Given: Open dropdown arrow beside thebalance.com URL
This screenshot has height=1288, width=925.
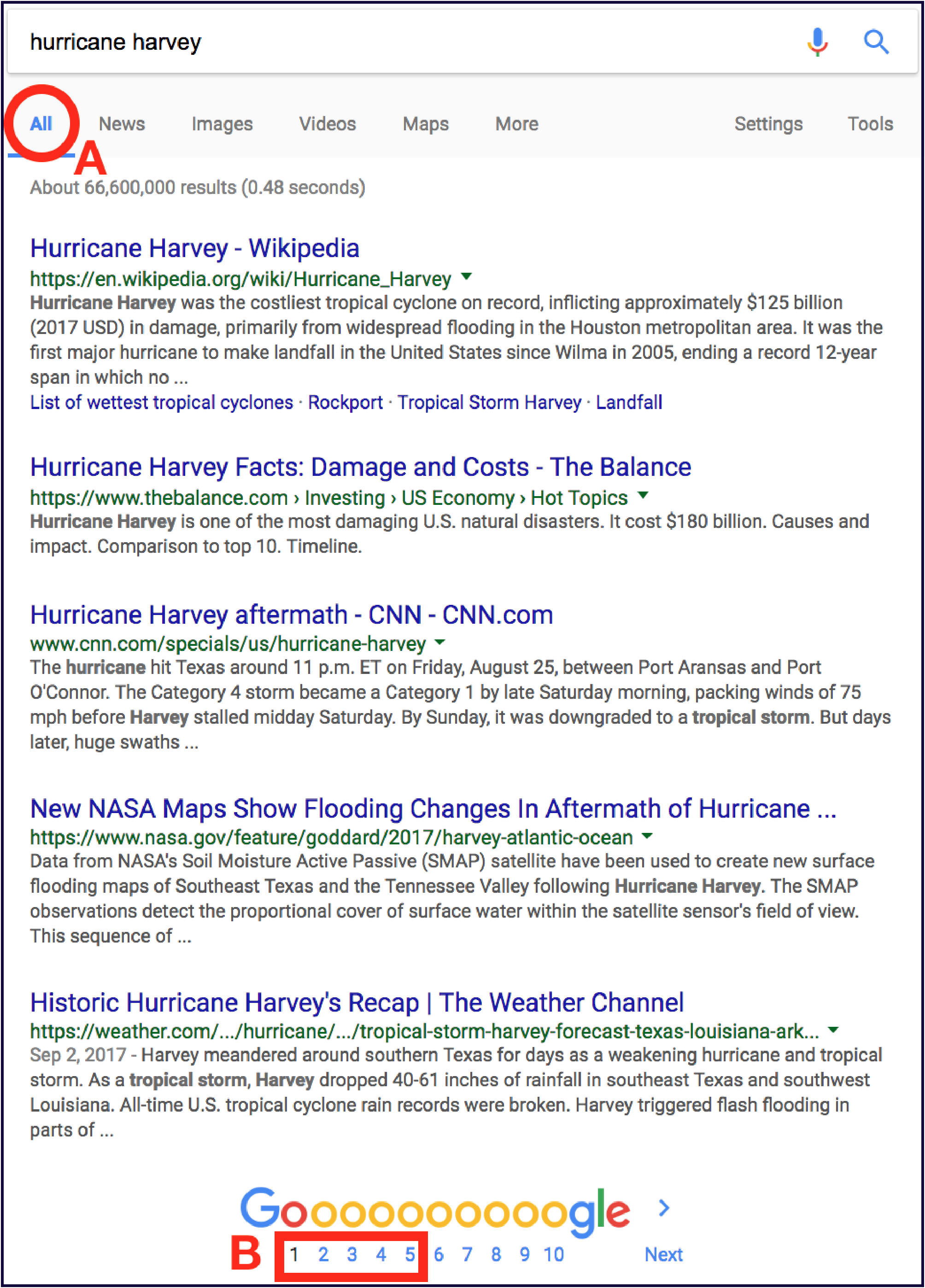Looking at the screenshot, I should [643, 495].
